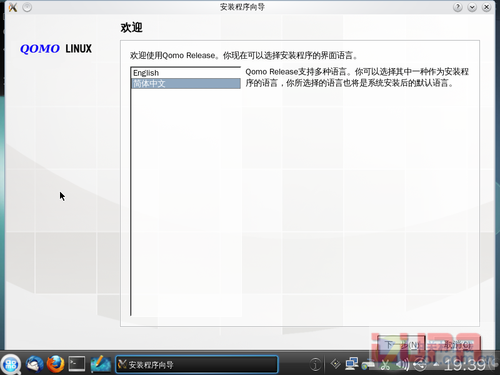Expand hidden tray icons arrow

[x=436, y=365]
